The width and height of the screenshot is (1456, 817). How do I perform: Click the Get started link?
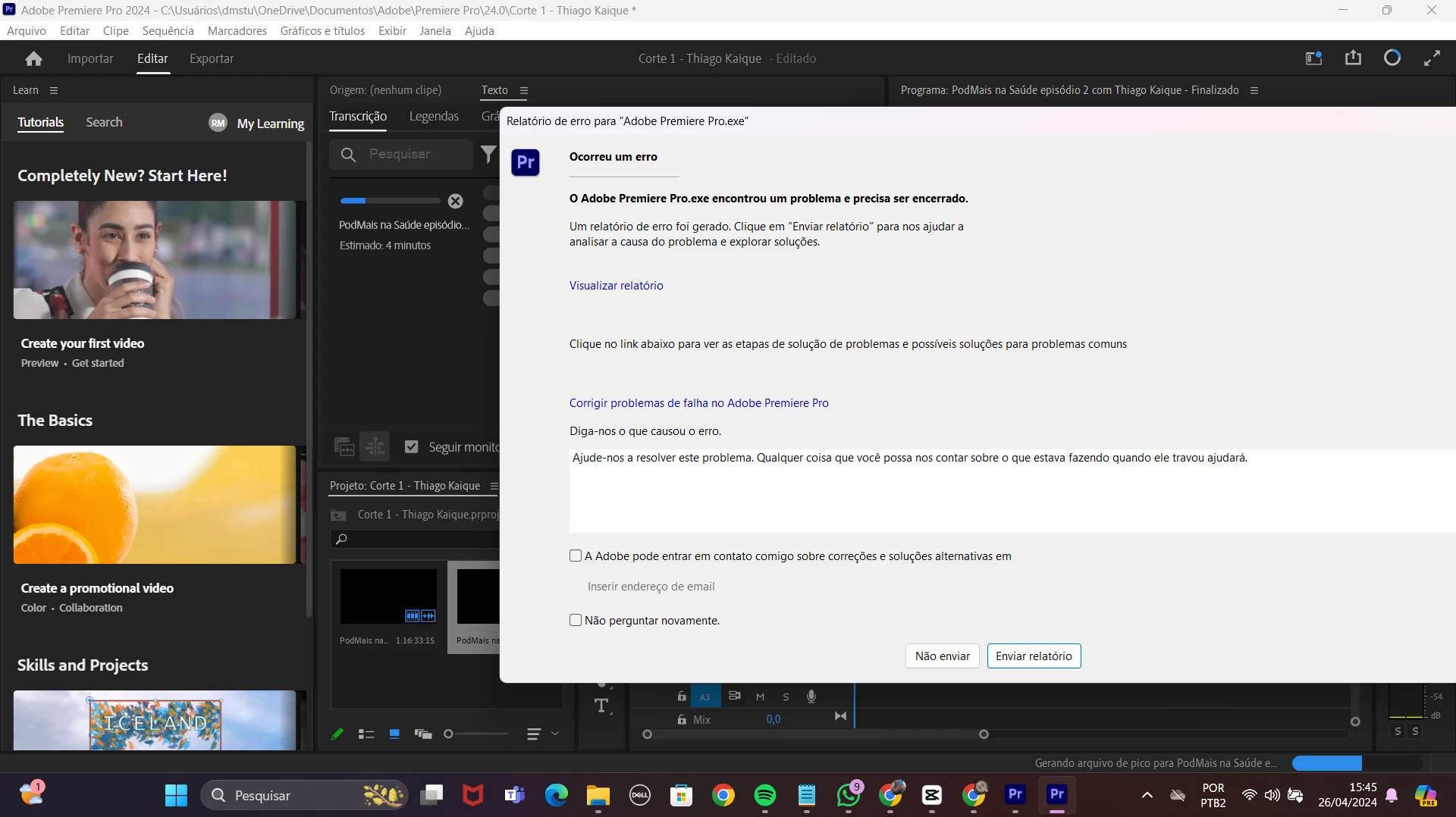coord(98,363)
